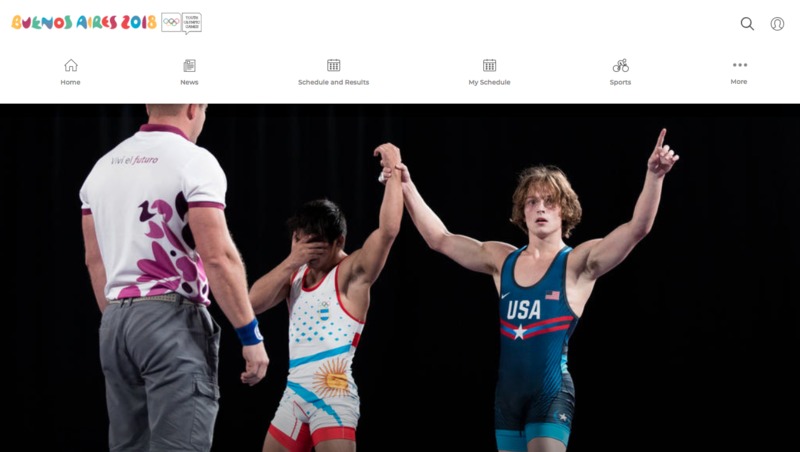Click the user profile account icon

[777, 23]
